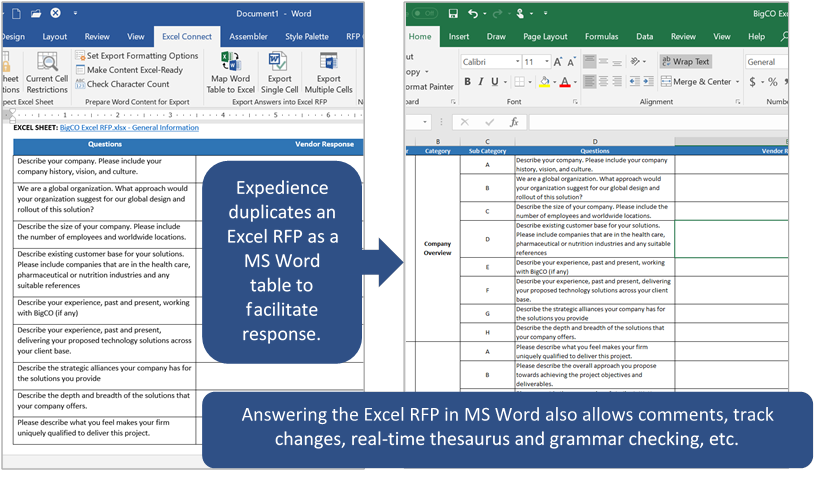Click Excel Save icon in quick access toolbar
816x488 pixels.
tap(453, 14)
